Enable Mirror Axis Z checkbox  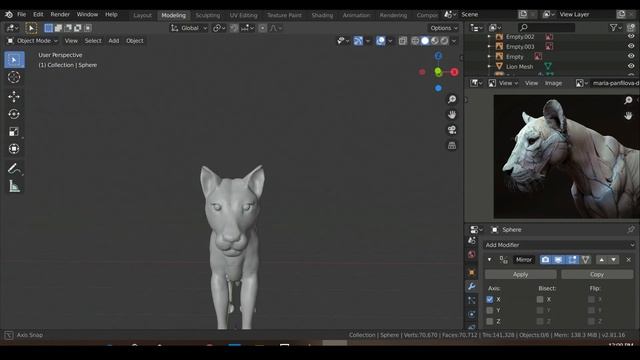(x=490, y=321)
